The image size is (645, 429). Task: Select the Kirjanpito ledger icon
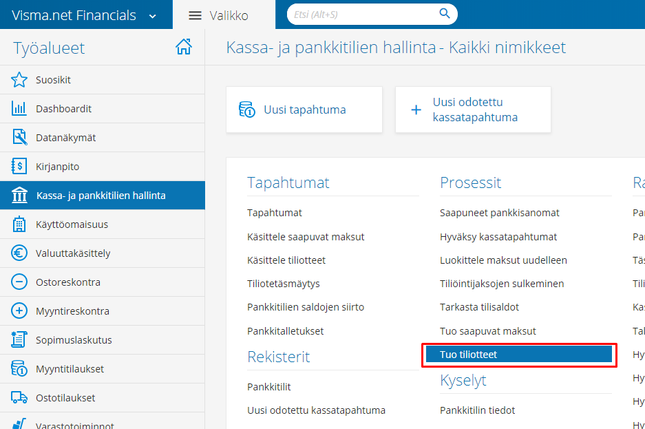pos(18,166)
